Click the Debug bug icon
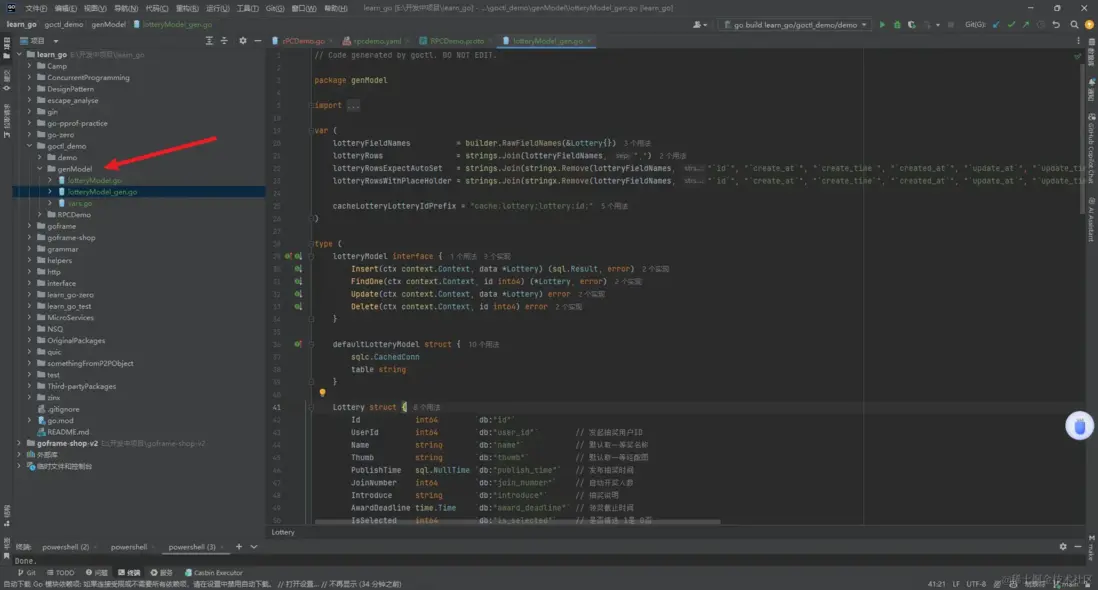Screen dimensions: 1098x590 coord(896,24)
